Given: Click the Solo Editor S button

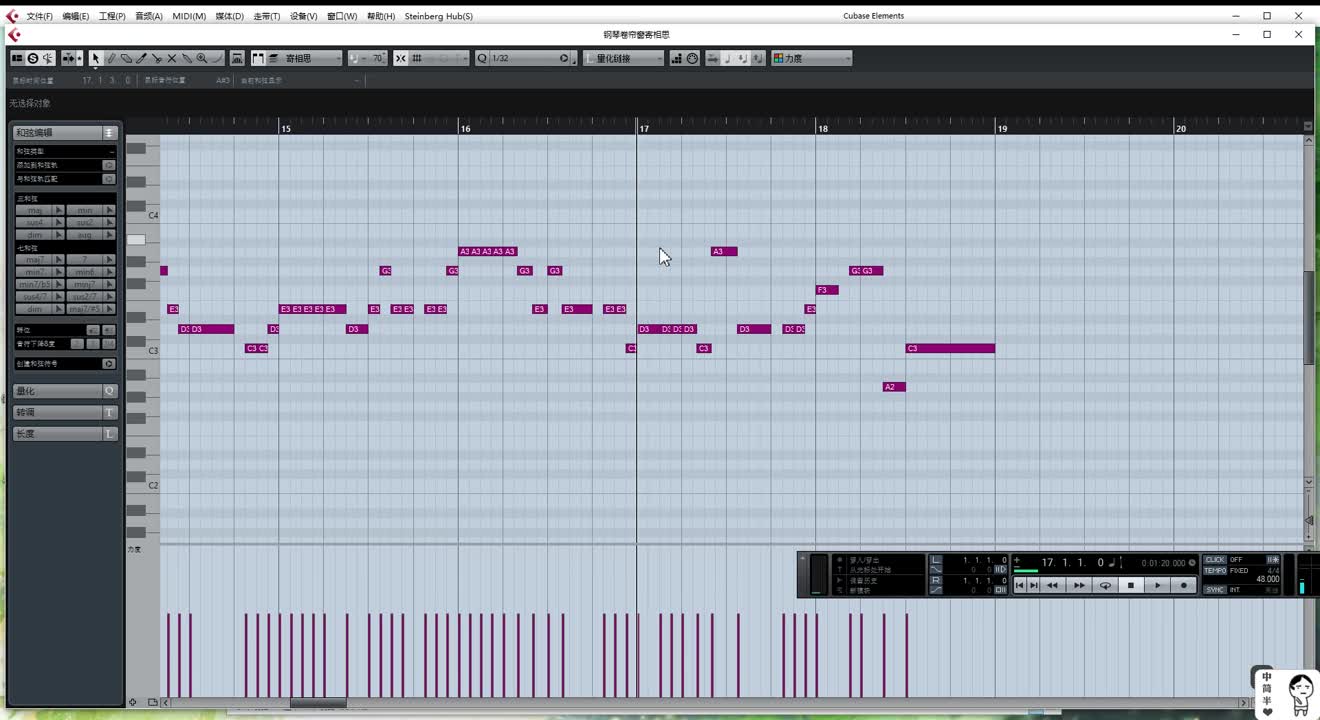Looking at the screenshot, I should coord(32,58).
